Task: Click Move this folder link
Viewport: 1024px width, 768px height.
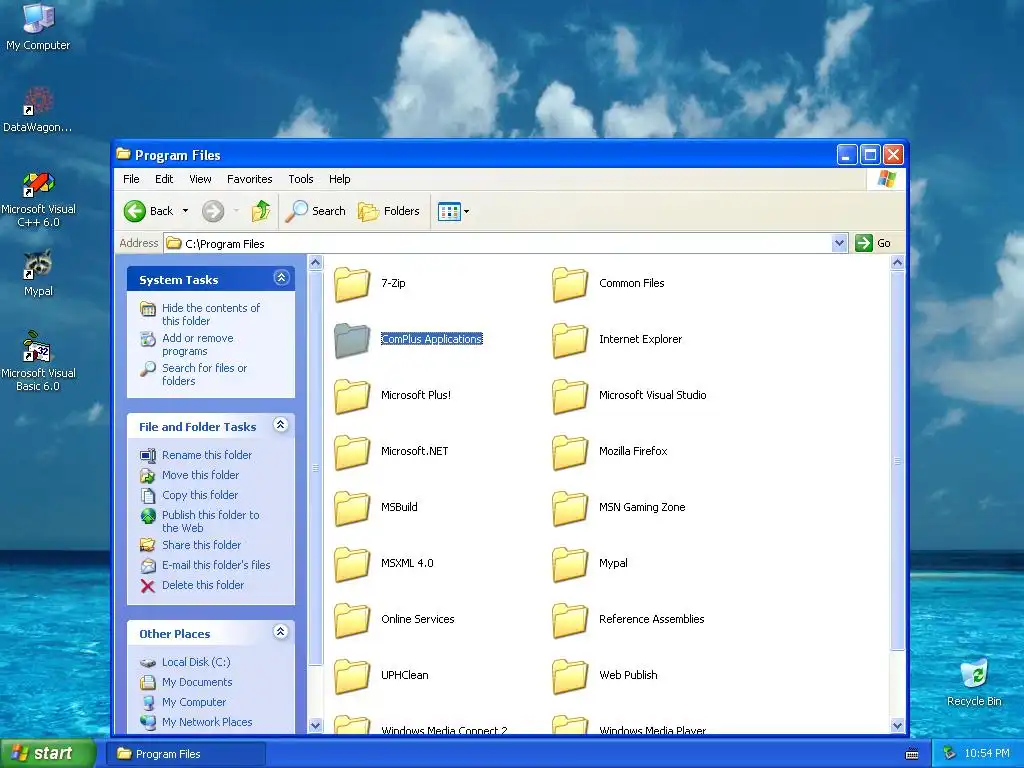Action: click(x=200, y=475)
